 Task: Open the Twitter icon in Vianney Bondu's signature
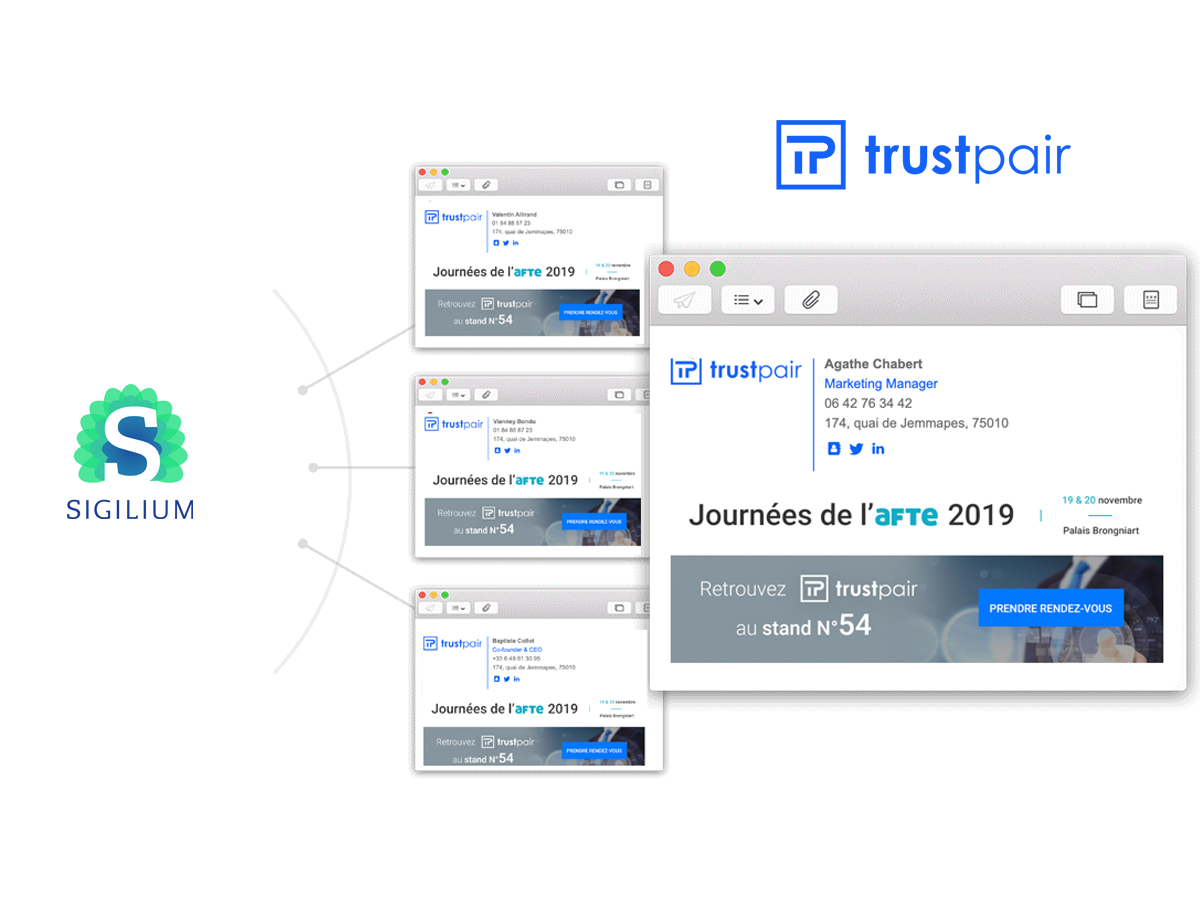tap(506, 450)
